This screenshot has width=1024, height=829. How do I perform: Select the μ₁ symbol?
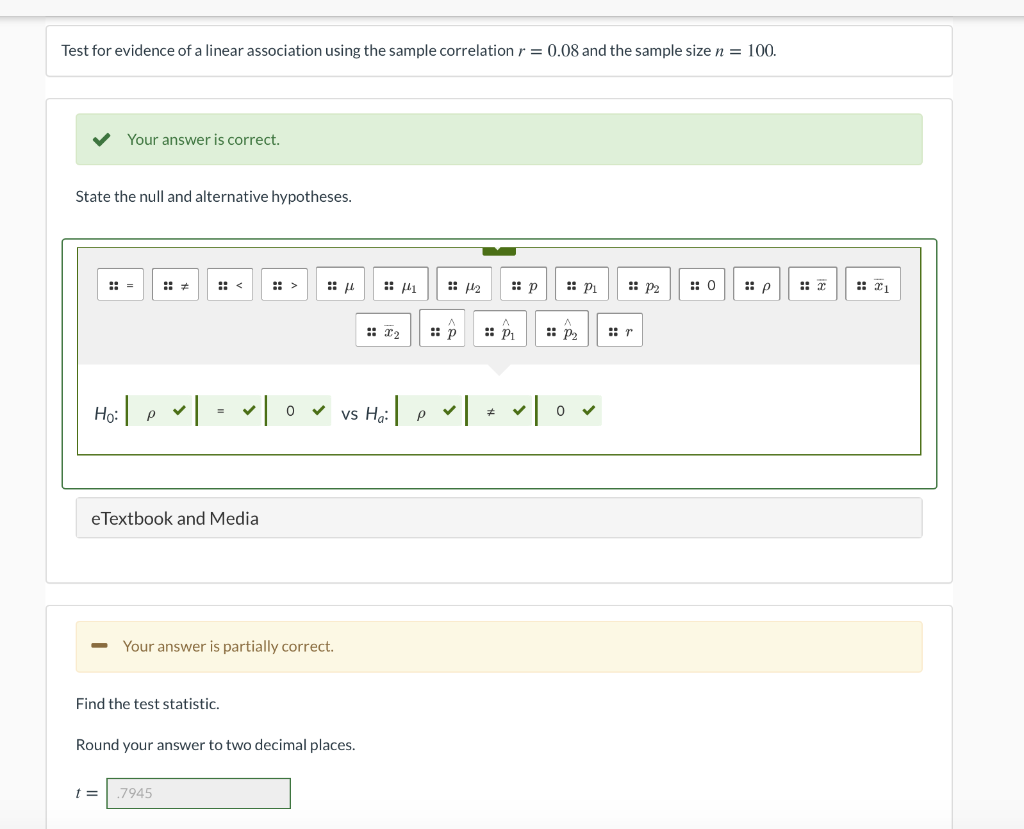point(401,284)
